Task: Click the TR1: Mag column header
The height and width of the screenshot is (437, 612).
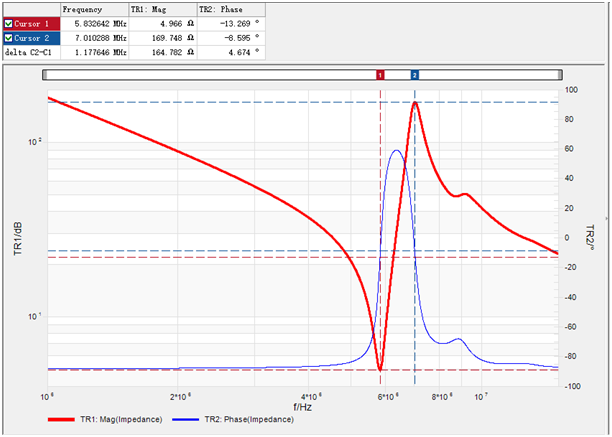Action: pos(150,8)
